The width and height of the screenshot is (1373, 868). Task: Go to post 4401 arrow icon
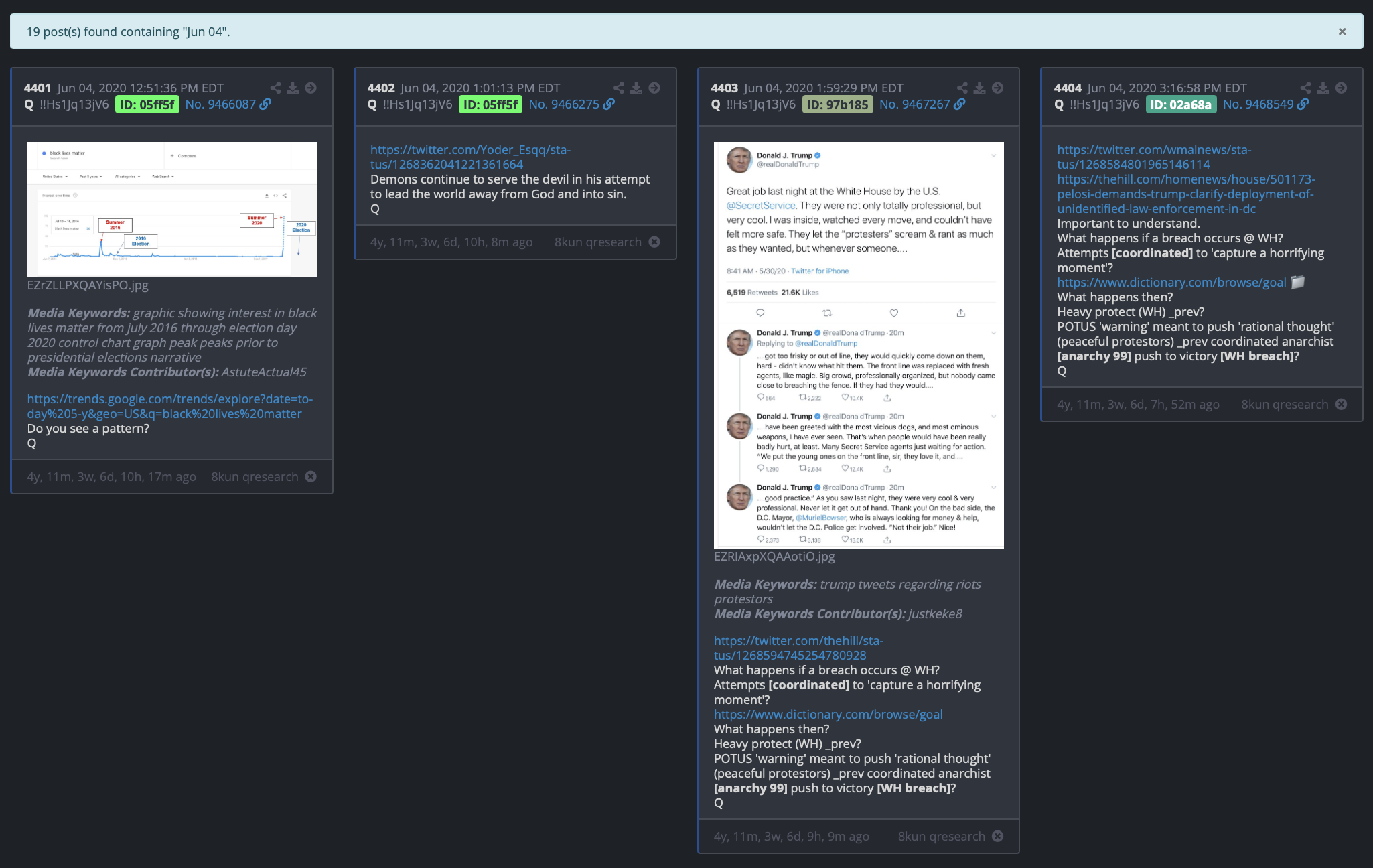[311, 88]
